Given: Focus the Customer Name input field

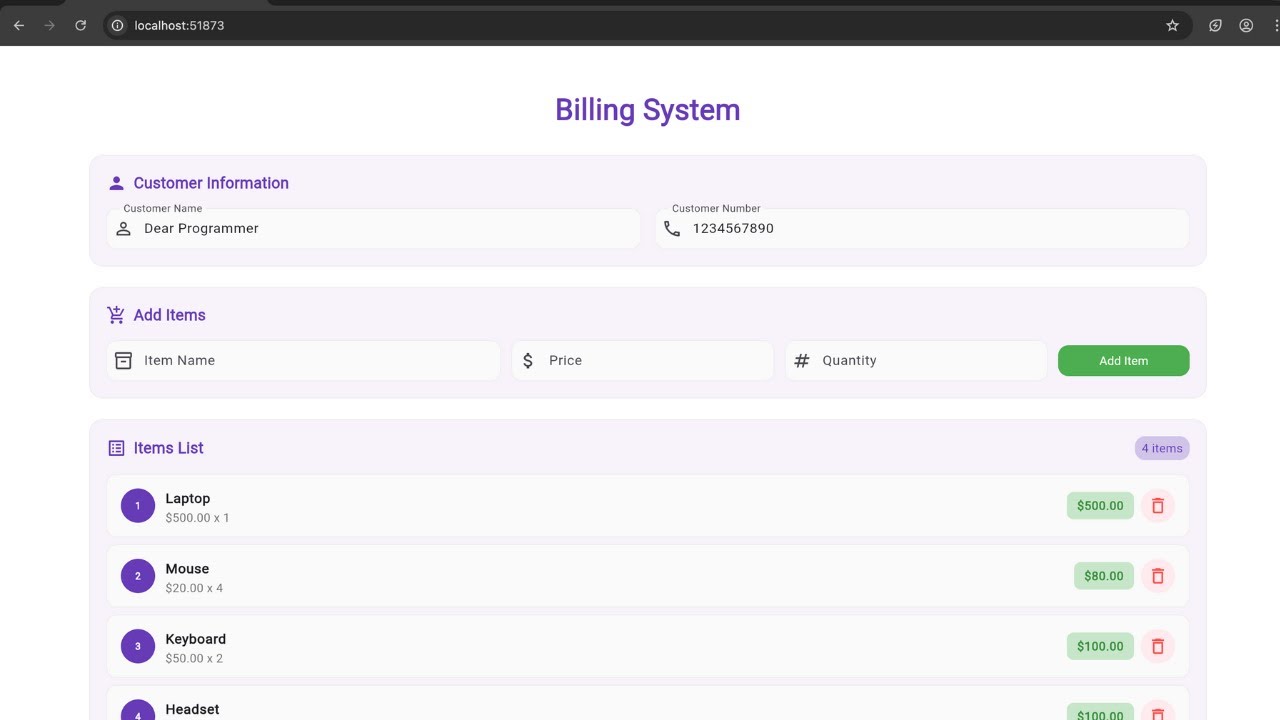Looking at the screenshot, I should coord(373,229).
